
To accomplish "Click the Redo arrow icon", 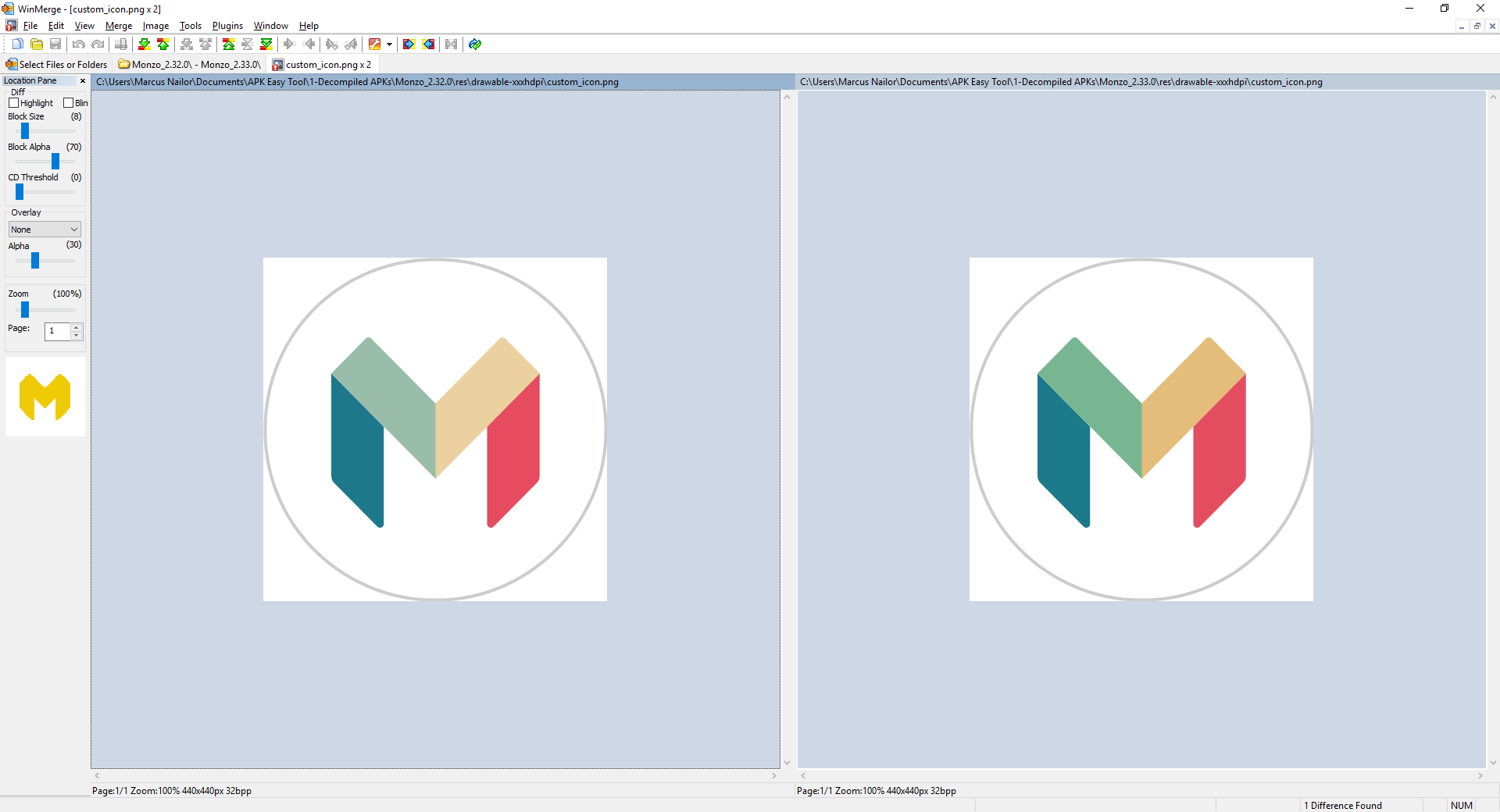I will click(x=98, y=45).
